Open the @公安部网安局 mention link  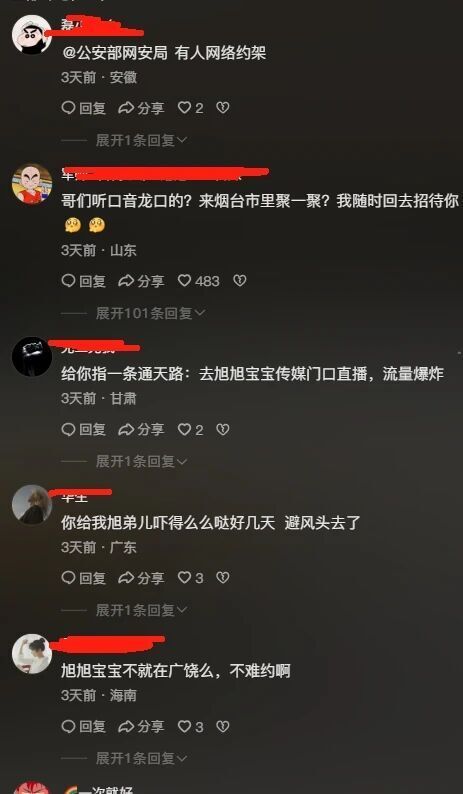click(x=114, y=53)
